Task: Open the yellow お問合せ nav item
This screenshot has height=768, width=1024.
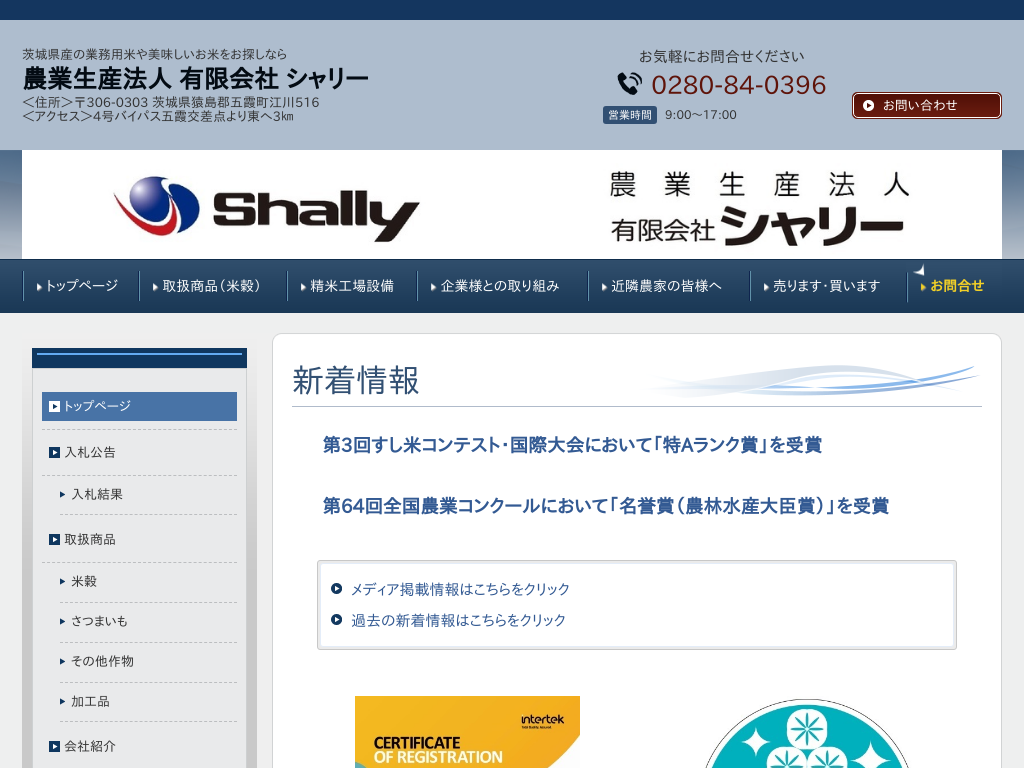Action: point(952,286)
